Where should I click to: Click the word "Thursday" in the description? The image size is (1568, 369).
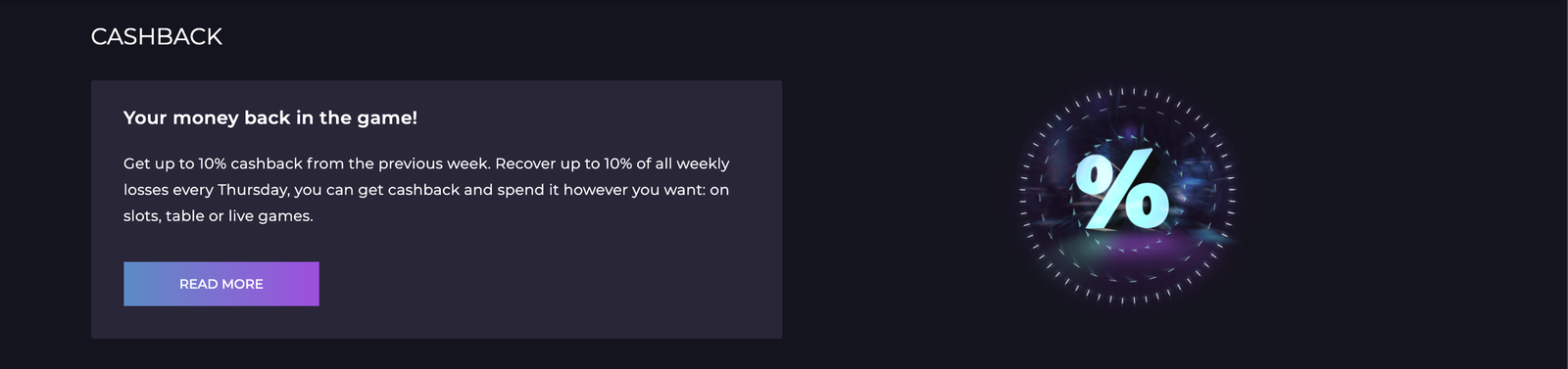(254, 190)
